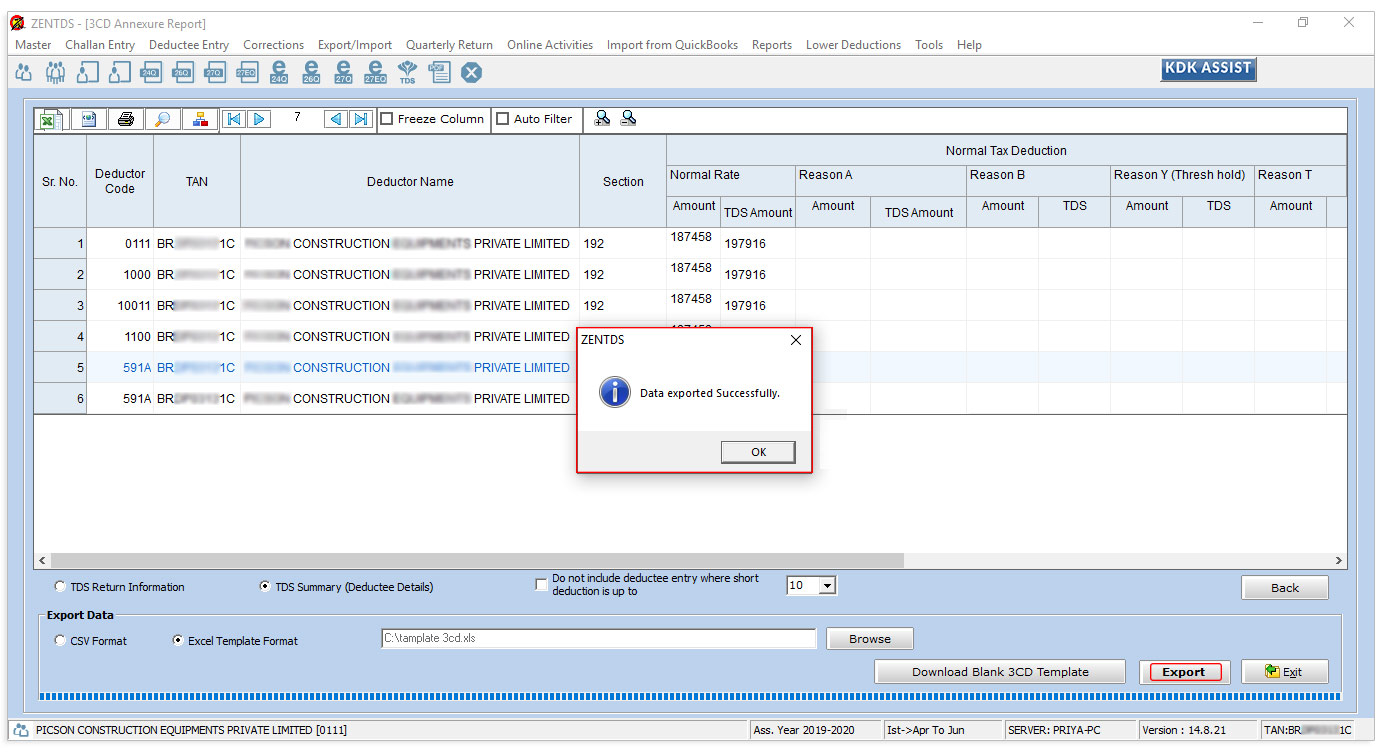Click the PDF document icon in the toolbar
1385x752 pixels.
[x=439, y=72]
